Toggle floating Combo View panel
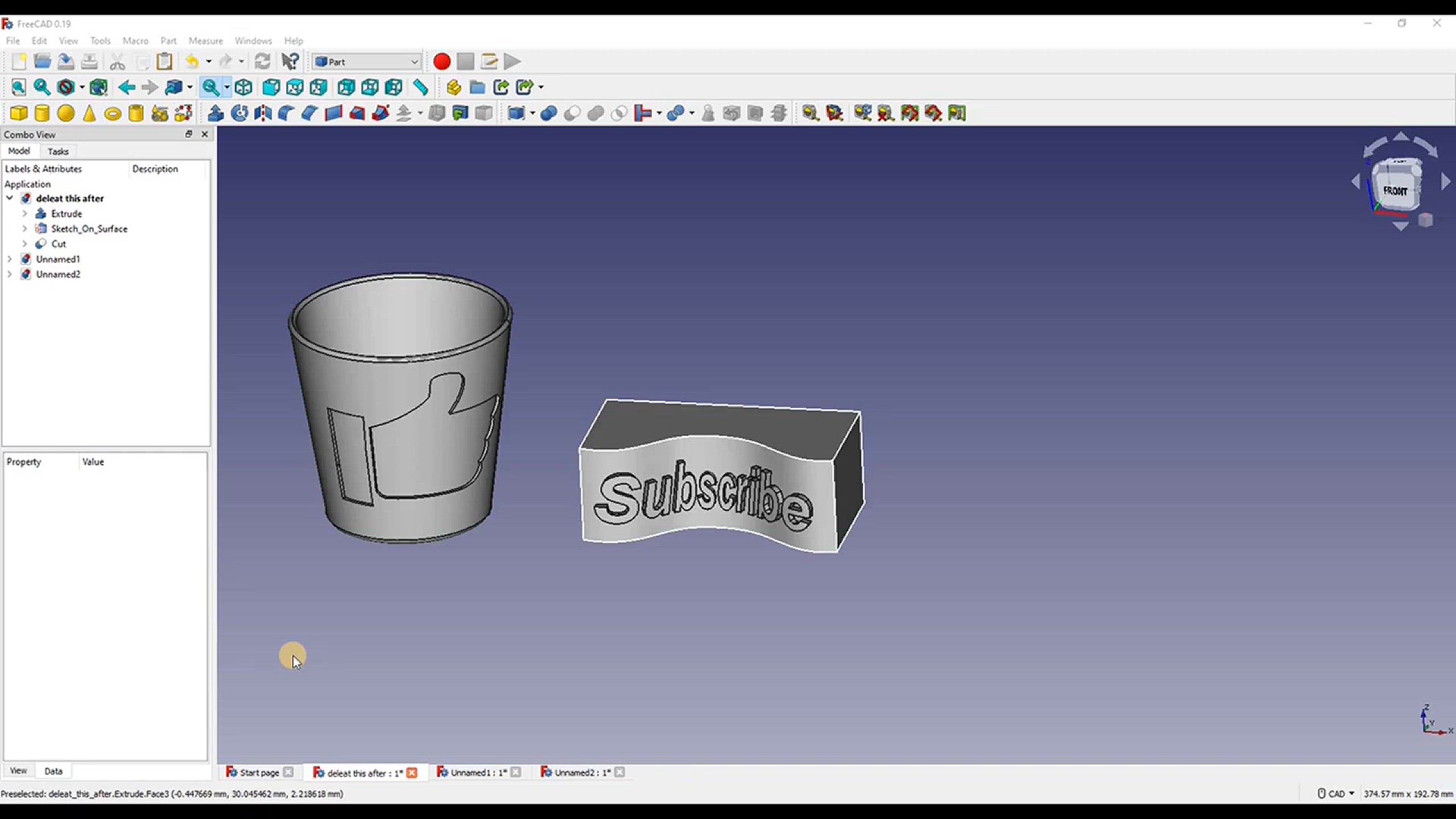 tap(189, 134)
